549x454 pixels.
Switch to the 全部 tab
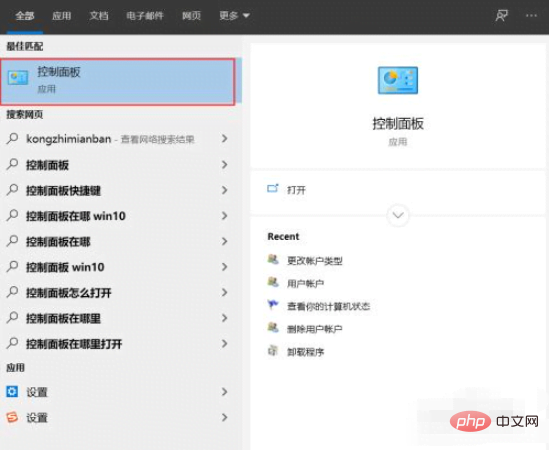(x=25, y=16)
